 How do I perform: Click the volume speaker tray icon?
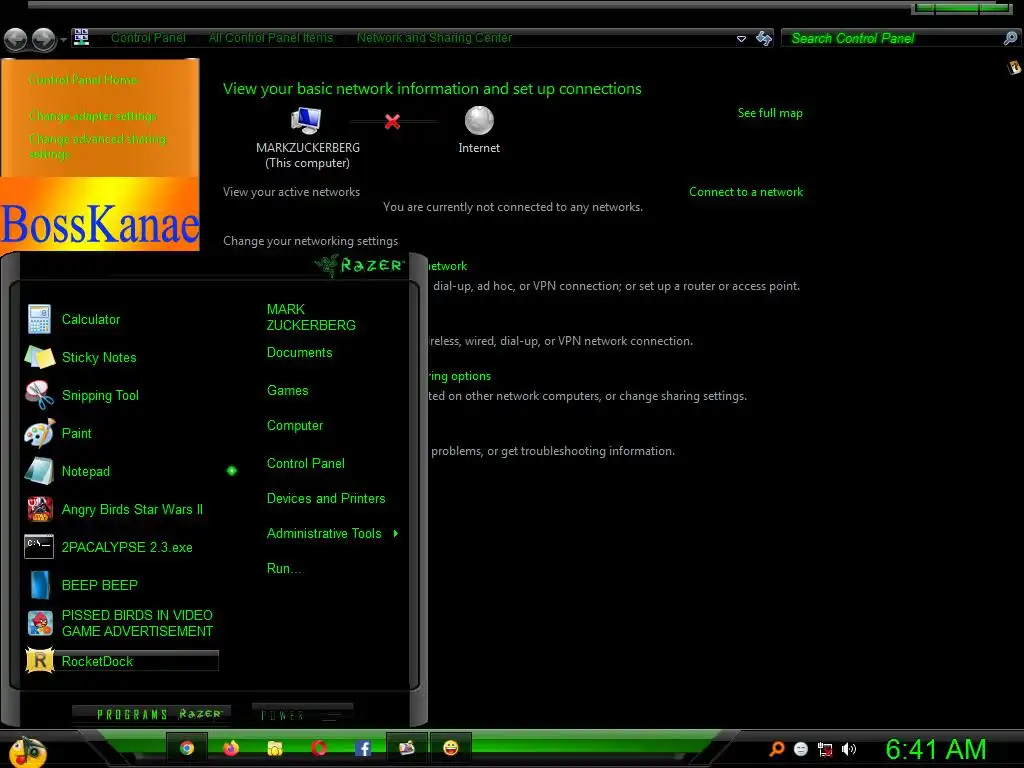click(x=848, y=749)
